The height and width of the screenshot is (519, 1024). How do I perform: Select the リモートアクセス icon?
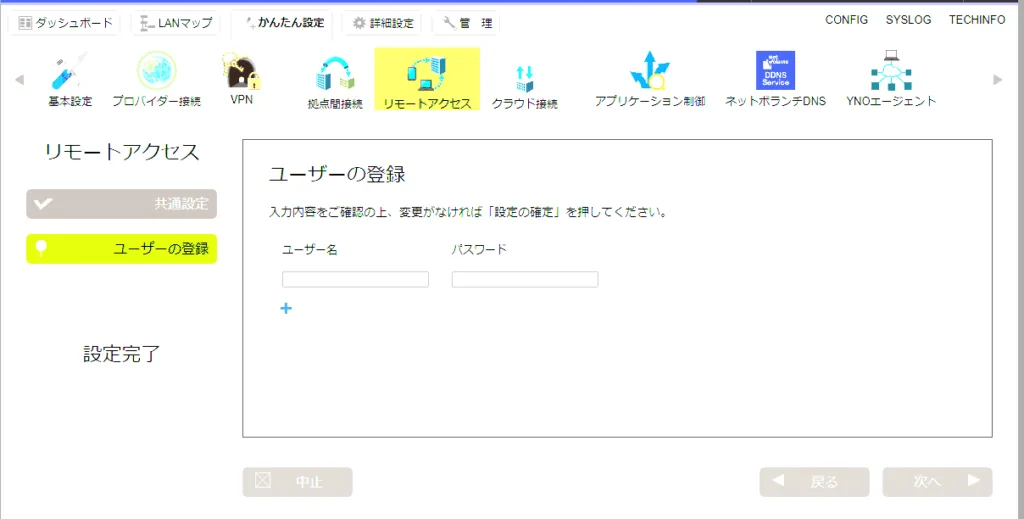pos(427,80)
